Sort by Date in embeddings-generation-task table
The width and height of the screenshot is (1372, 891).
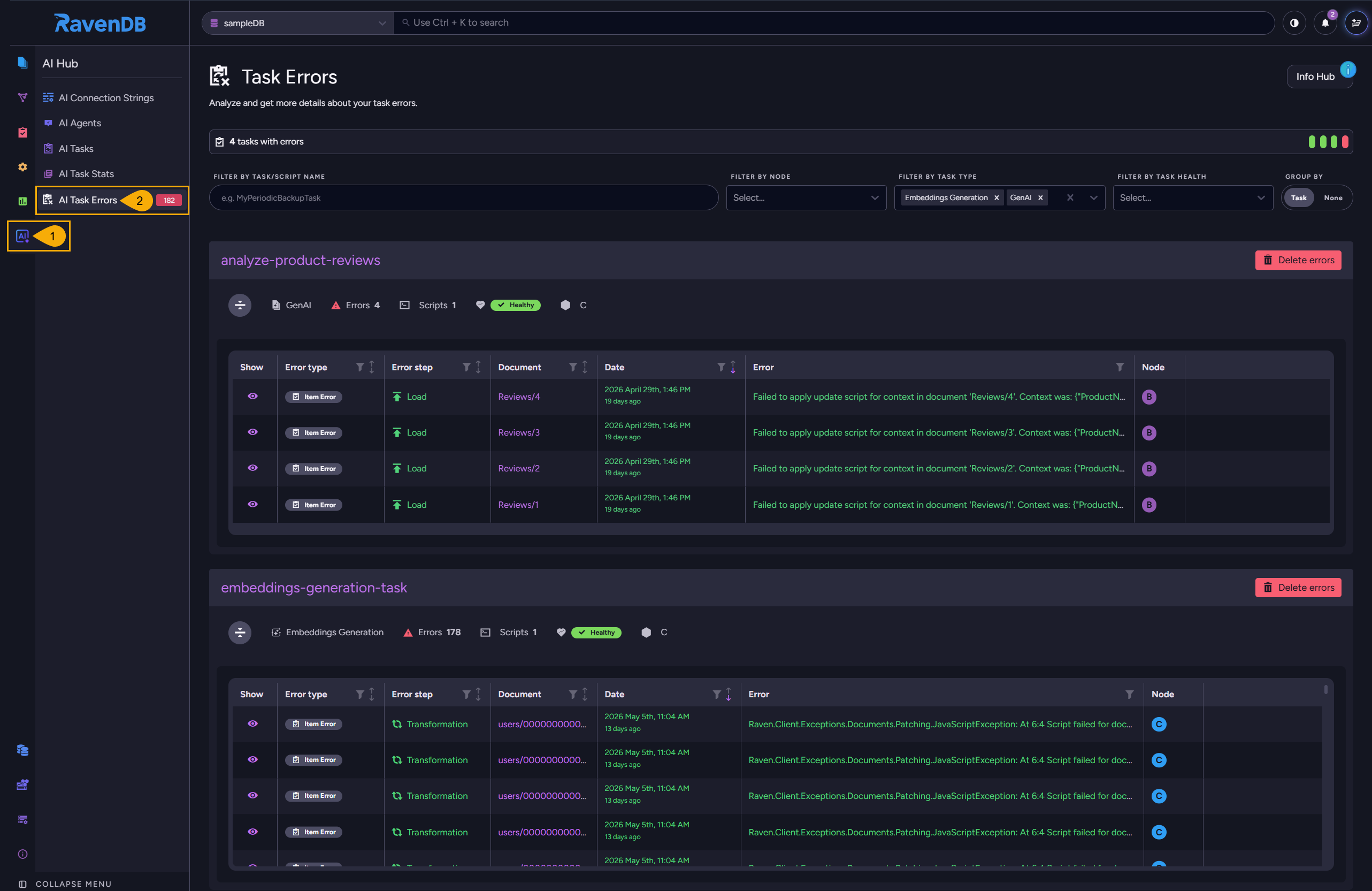pyautogui.click(x=729, y=695)
